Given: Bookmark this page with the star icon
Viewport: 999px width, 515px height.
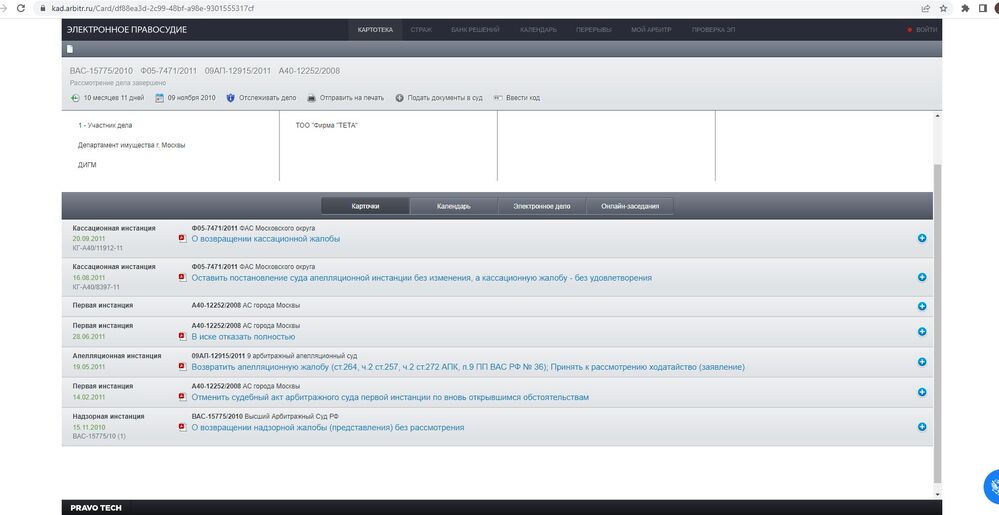Looking at the screenshot, I should coord(943,8).
